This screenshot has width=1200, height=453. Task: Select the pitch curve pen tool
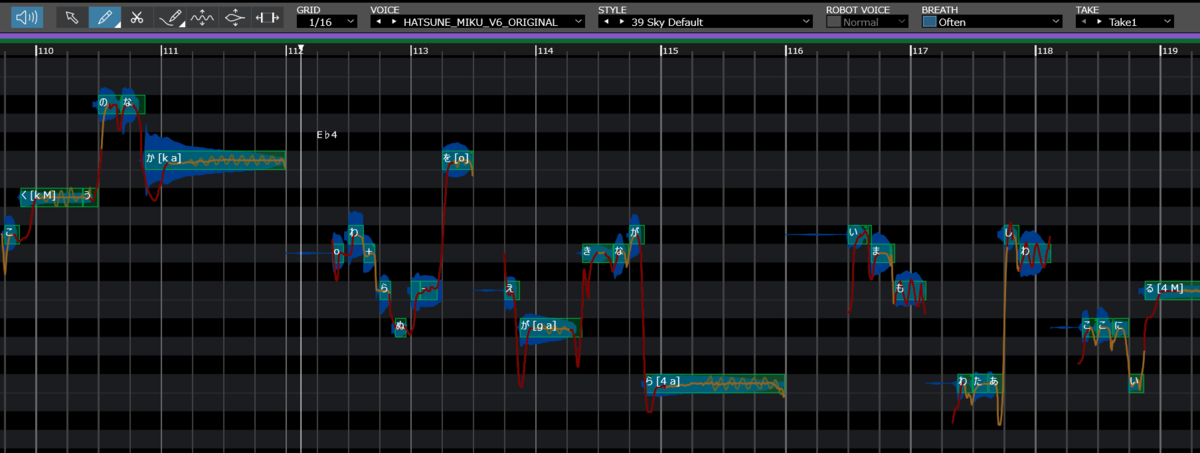click(172, 17)
